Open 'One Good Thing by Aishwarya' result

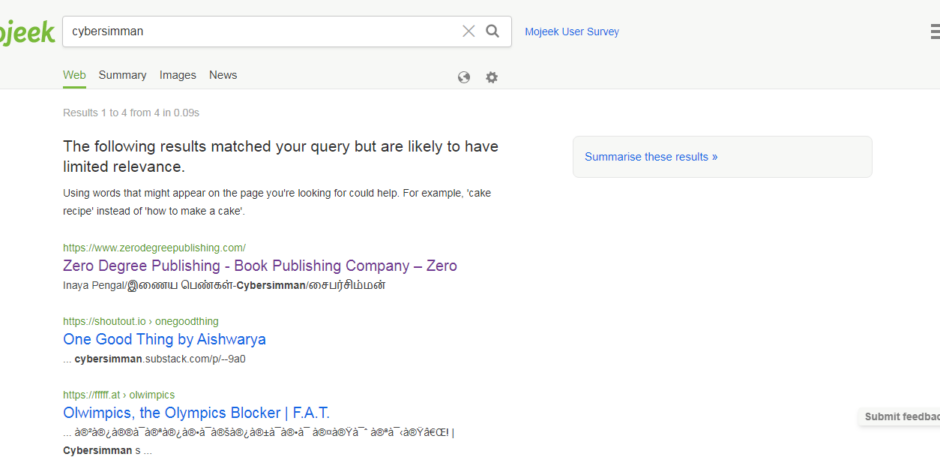tap(164, 339)
